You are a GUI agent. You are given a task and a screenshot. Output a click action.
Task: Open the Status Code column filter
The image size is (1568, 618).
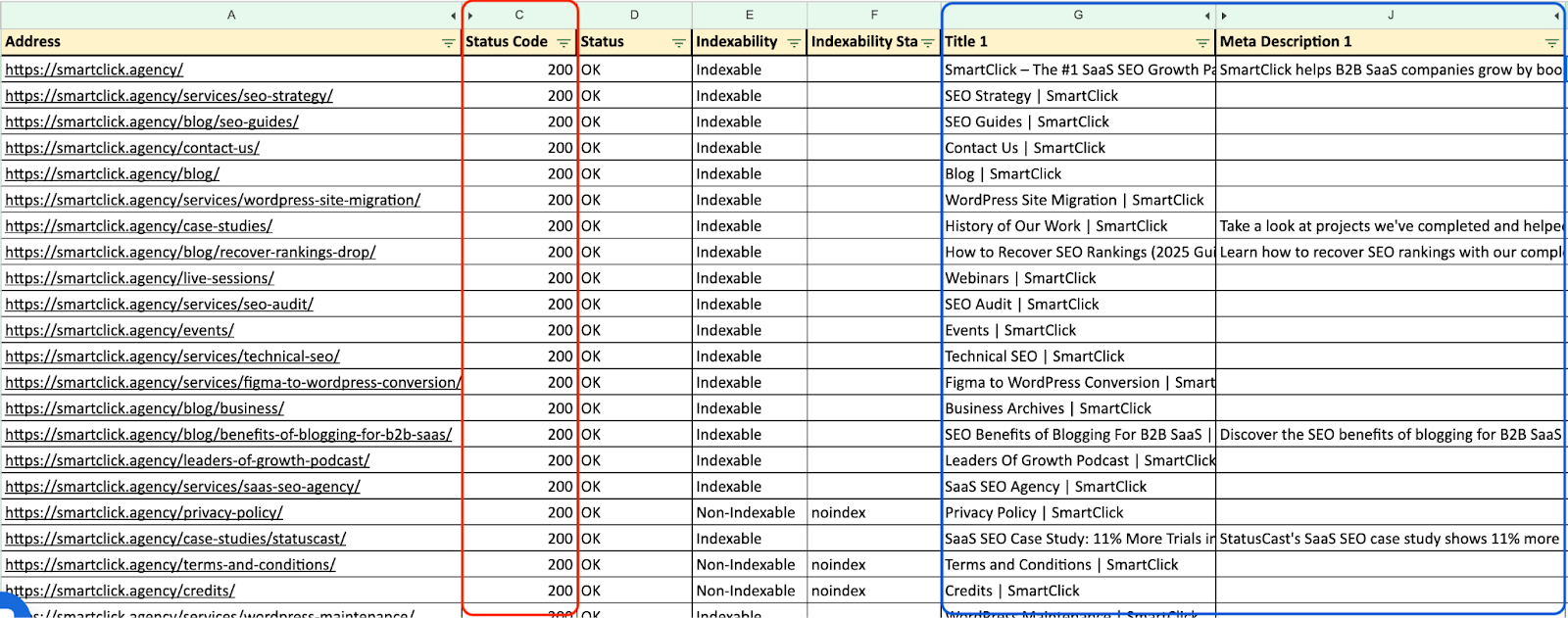[563, 43]
